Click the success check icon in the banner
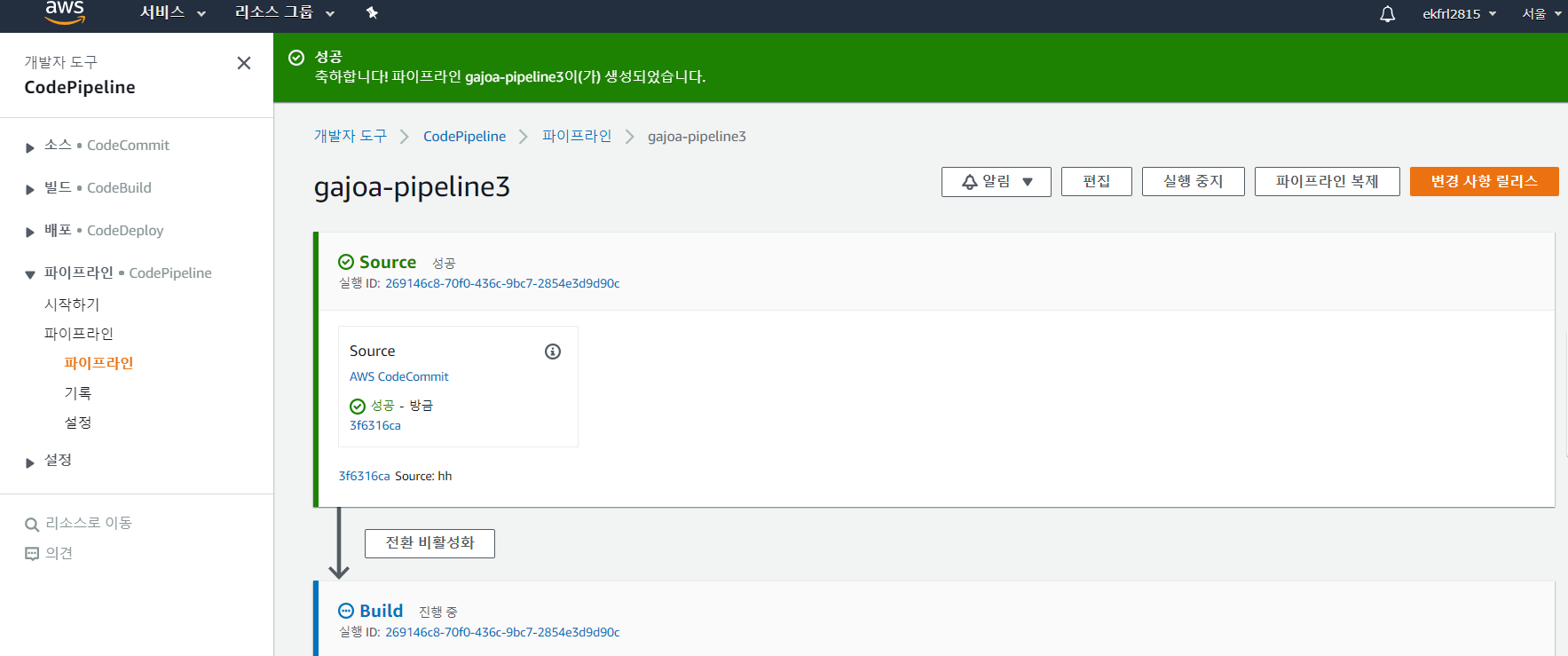 pyautogui.click(x=296, y=58)
